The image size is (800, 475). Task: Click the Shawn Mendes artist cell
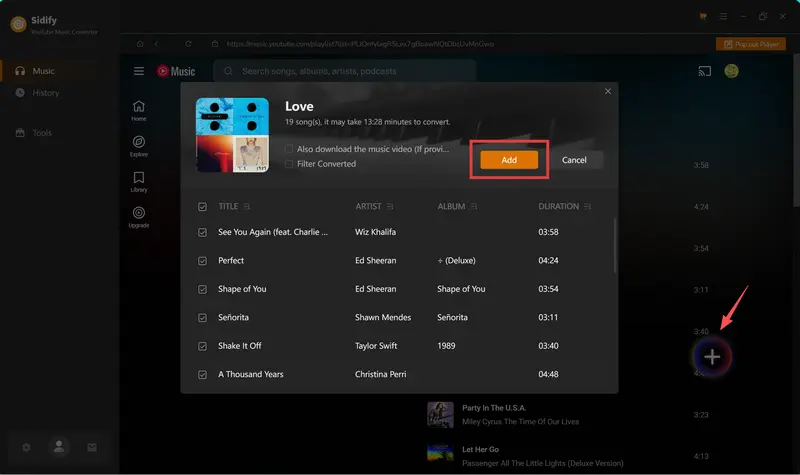383,317
